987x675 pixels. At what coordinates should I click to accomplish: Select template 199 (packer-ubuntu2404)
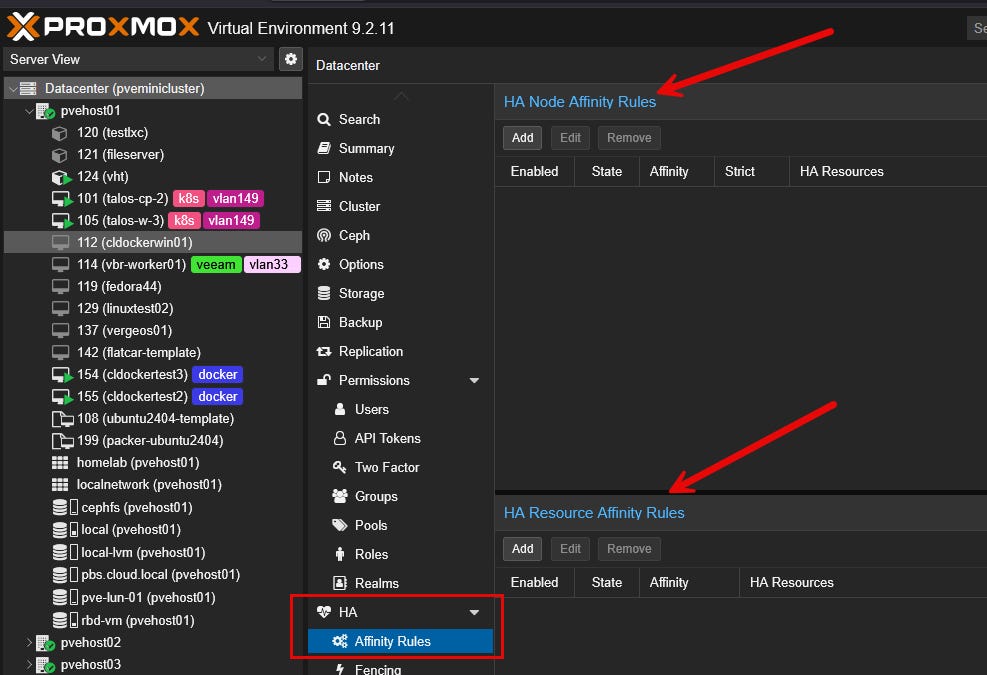tap(153, 441)
